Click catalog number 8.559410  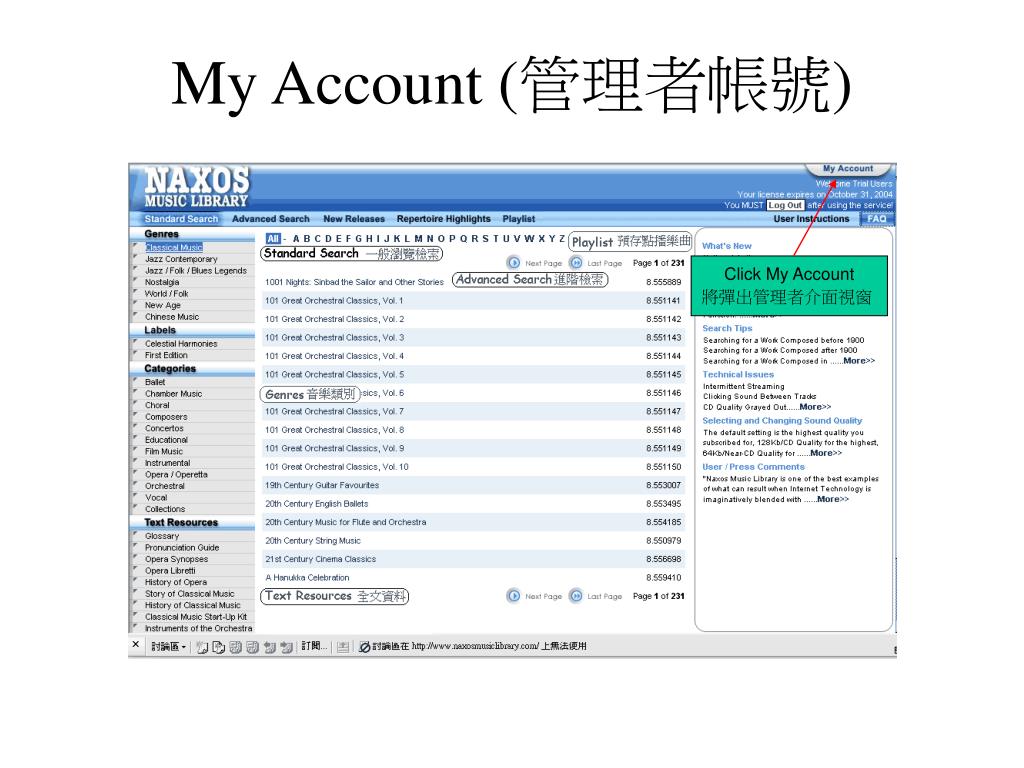pos(664,577)
